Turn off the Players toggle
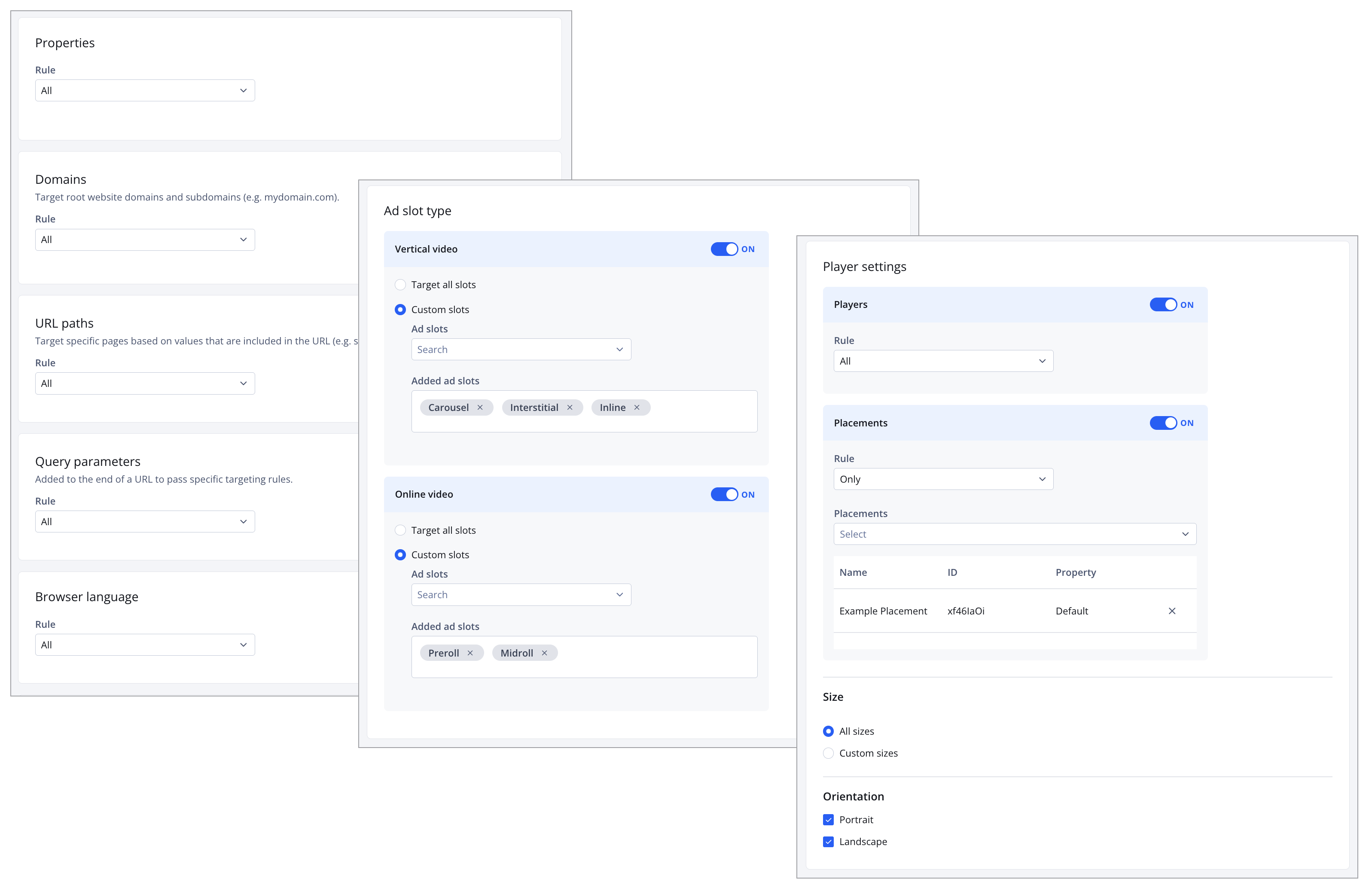This screenshot has height=894, width=1372. pyautogui.click(x=1163, y=305)
